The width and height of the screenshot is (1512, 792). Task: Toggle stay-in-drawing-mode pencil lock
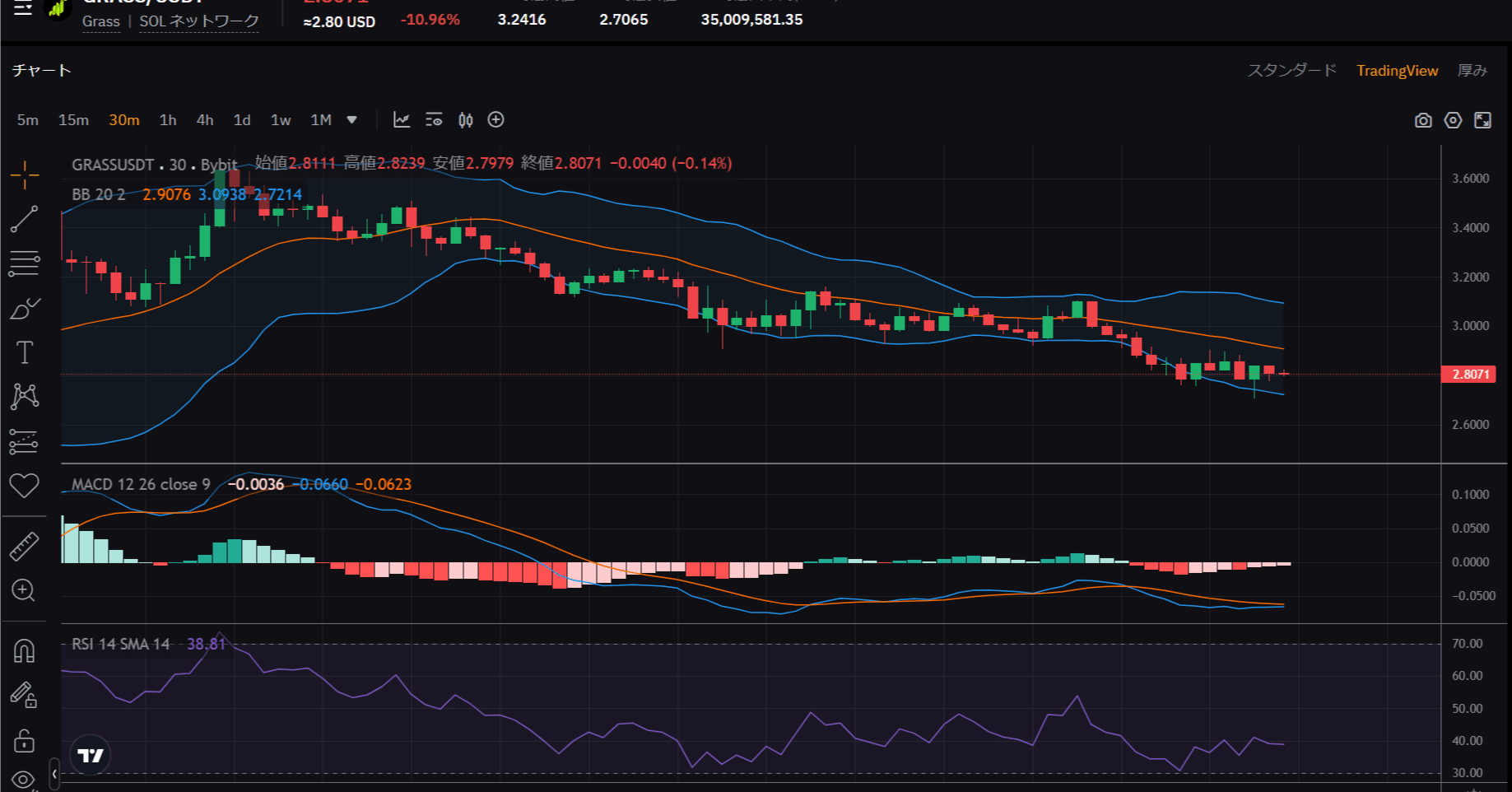(24, 696)
